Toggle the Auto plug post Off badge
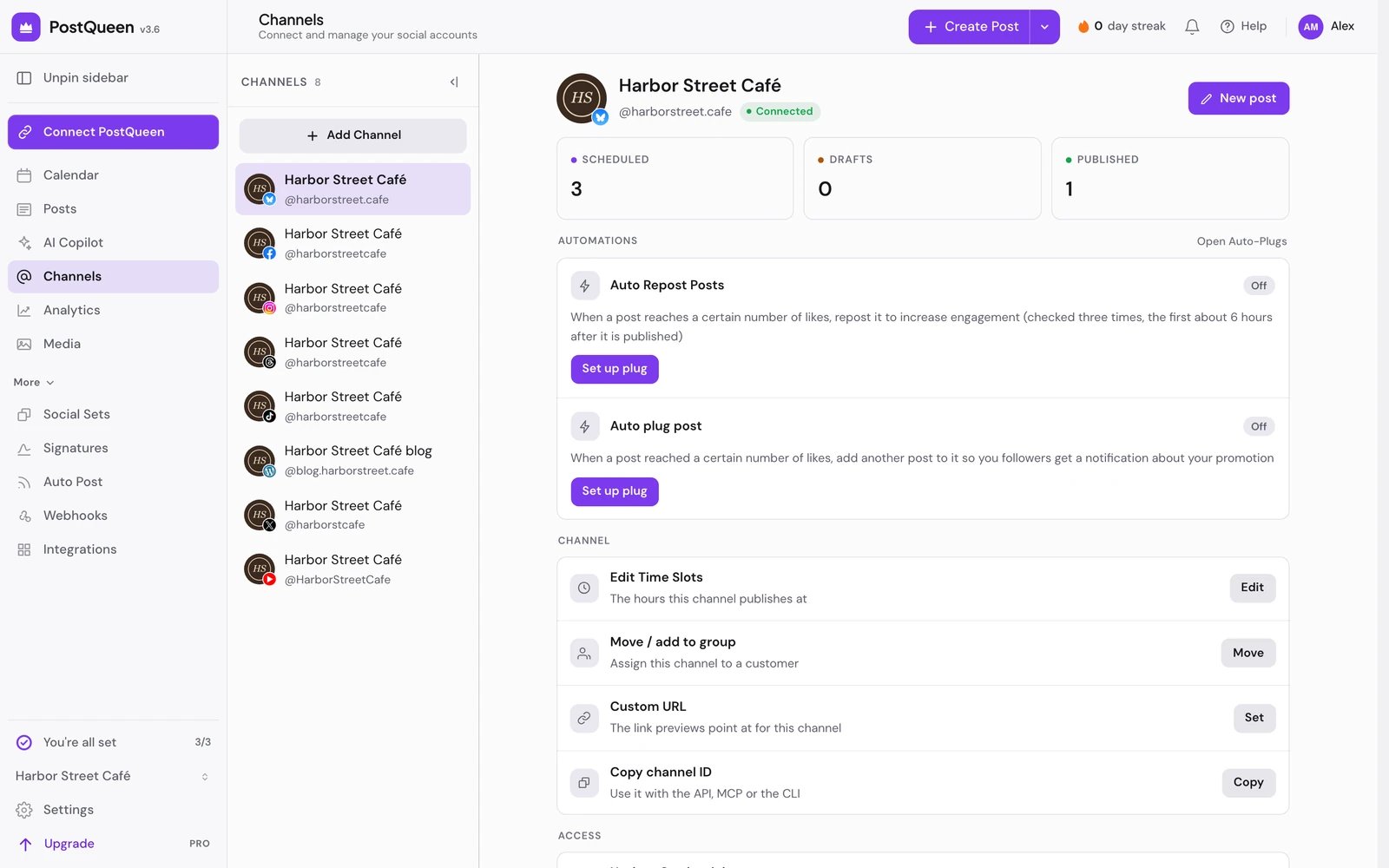Viewport: 1389px width, 868px height. click(x=1259, y=426)
